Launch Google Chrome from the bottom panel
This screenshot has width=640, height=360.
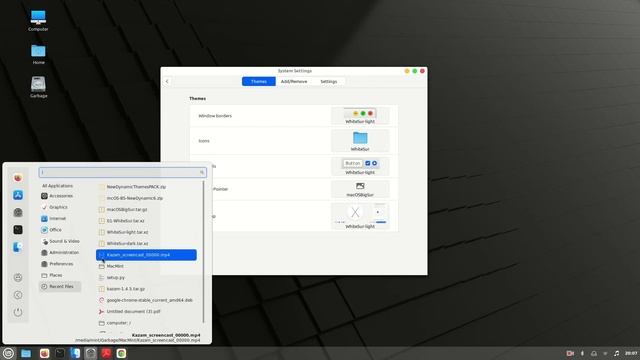pyautogui.click(x=121, y=353)
